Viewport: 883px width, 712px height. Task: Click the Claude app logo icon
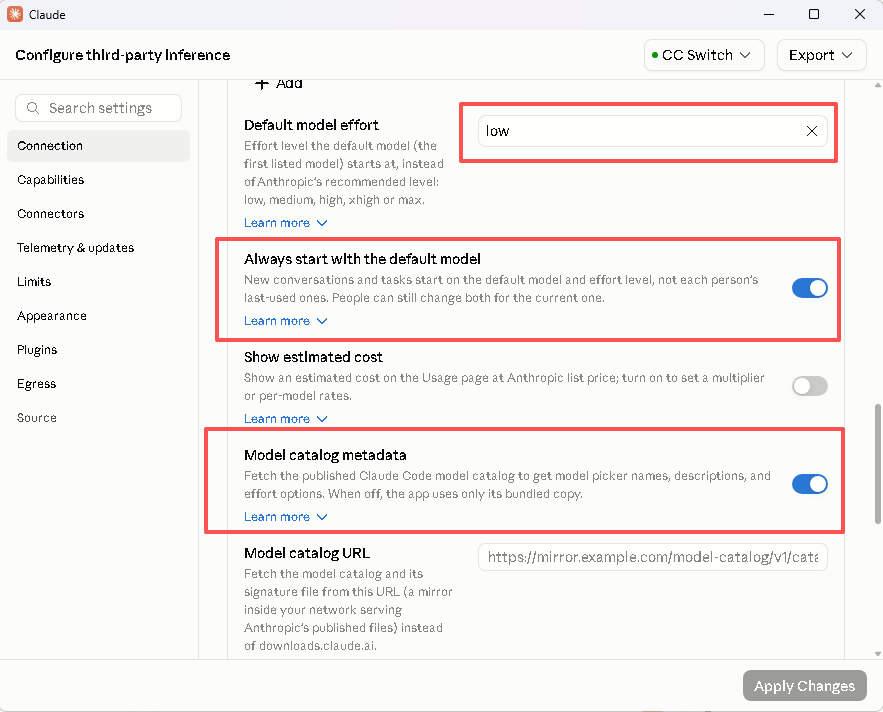pyautogui.click(x=15, y=14)
